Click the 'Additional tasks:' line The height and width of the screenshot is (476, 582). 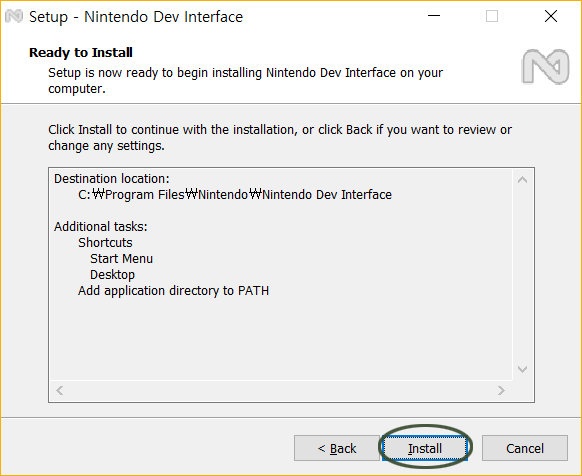click(101, 226)
